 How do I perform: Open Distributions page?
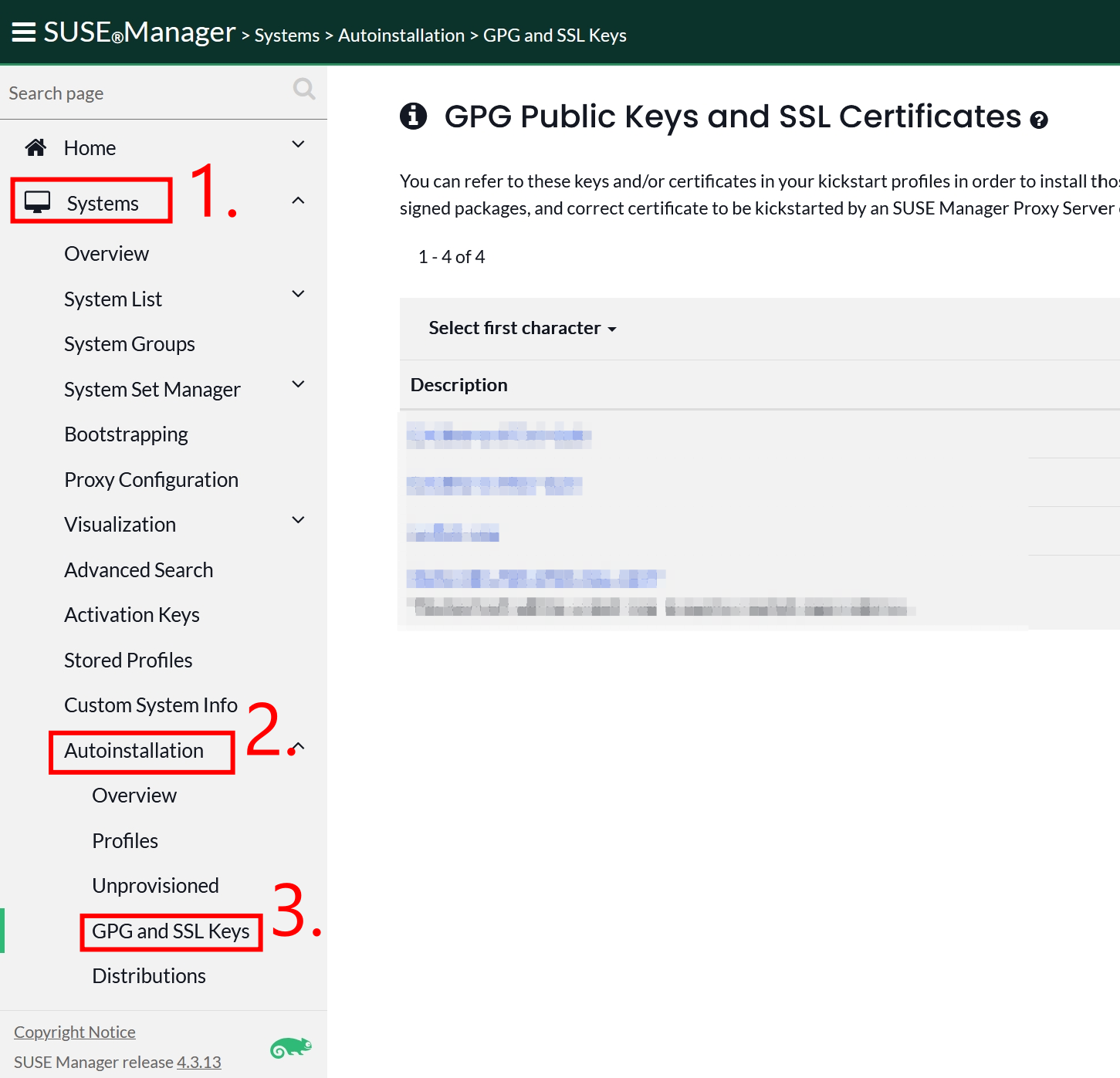coord(149,976)
